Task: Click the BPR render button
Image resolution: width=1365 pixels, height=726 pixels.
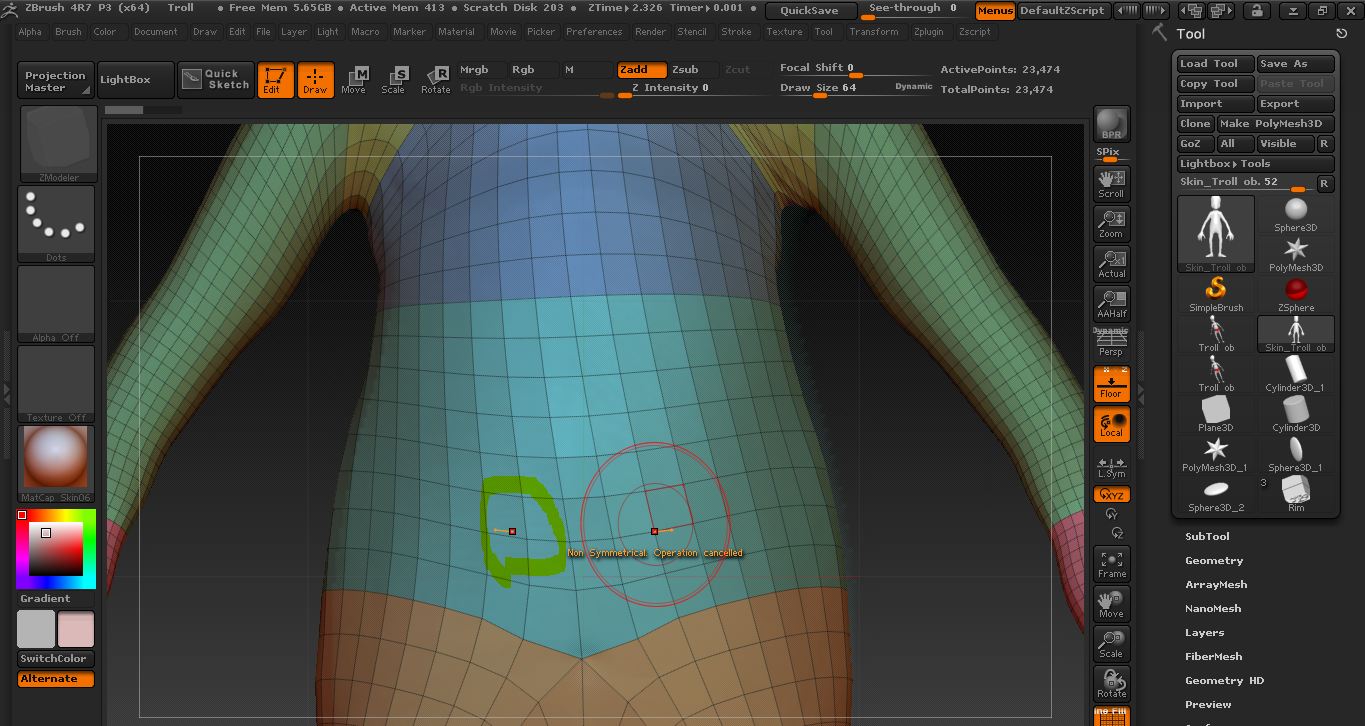Action: [1111, 124]
